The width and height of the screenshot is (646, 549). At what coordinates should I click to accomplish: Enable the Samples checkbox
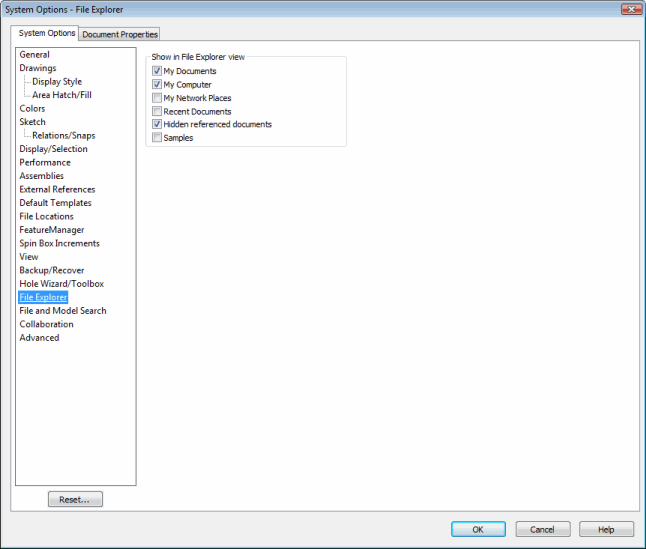157,137
